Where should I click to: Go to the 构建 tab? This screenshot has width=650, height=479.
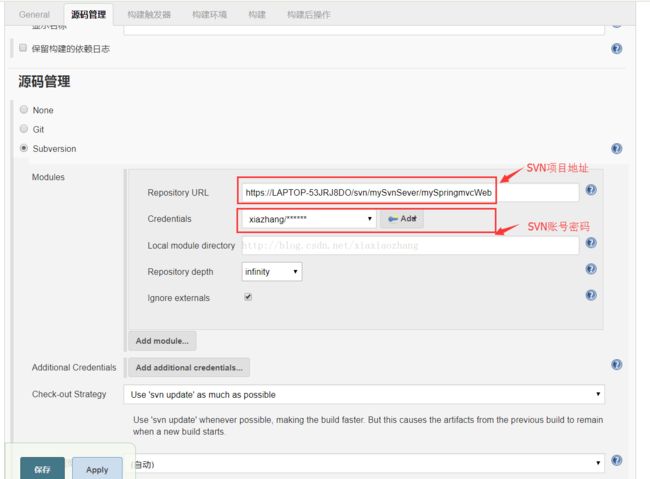[x=257, y=15]
